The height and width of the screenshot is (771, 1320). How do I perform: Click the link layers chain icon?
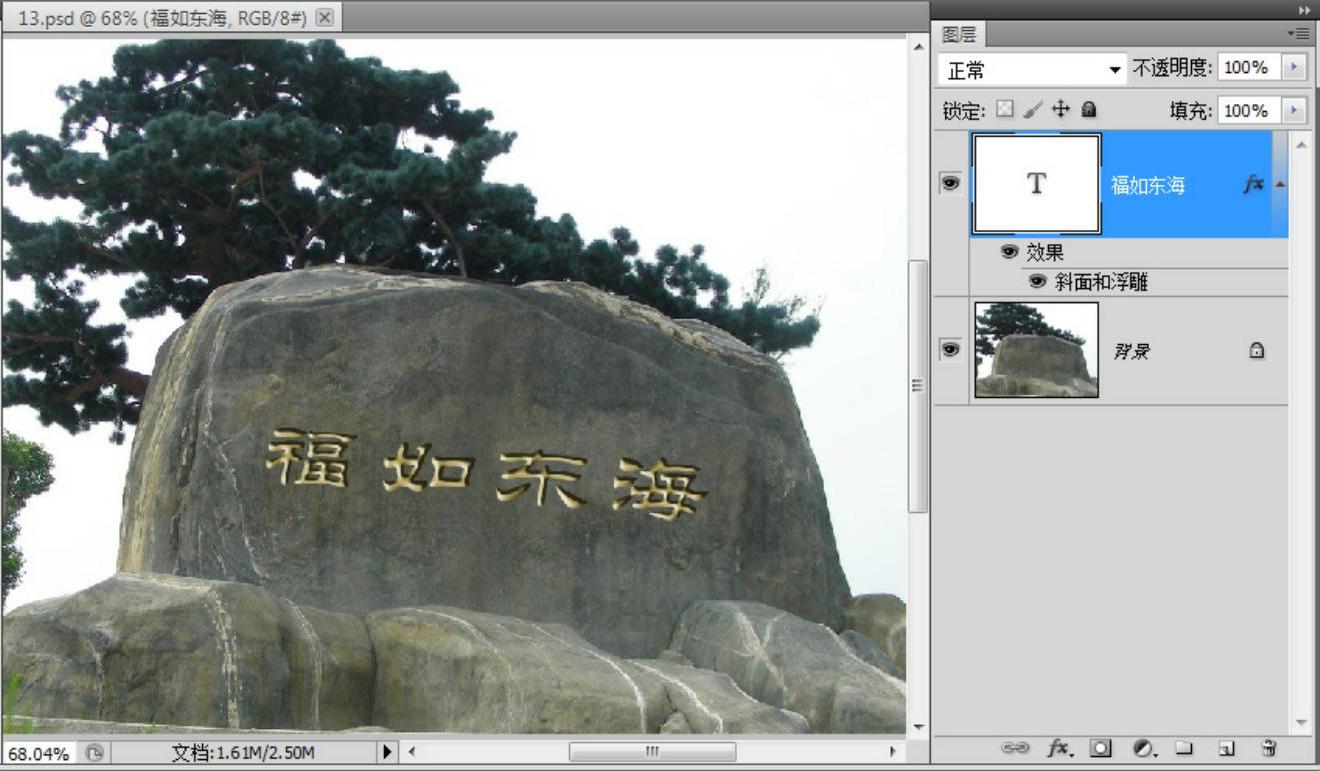(1015, 748)
